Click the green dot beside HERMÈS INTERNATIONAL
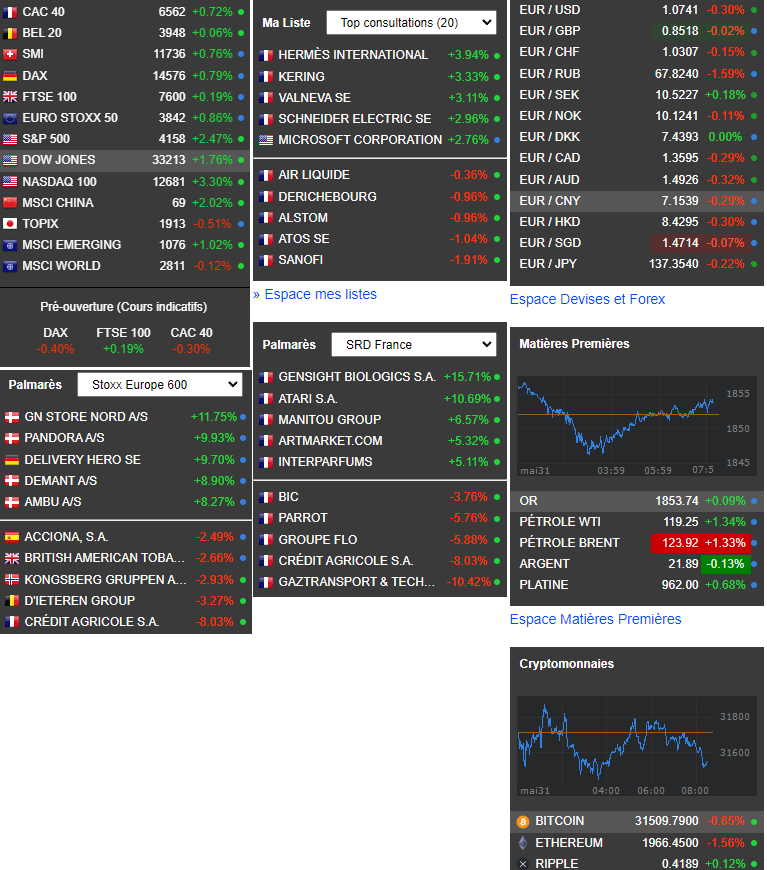The width and height of the screenshot is (767, 870). coord(497,55)
